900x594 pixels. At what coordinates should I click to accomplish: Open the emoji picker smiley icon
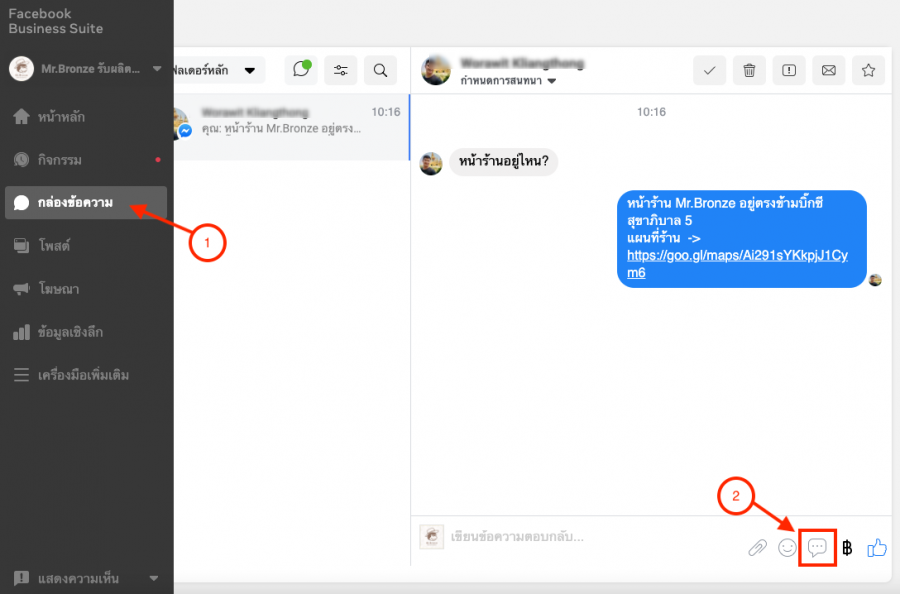[788, 548]
